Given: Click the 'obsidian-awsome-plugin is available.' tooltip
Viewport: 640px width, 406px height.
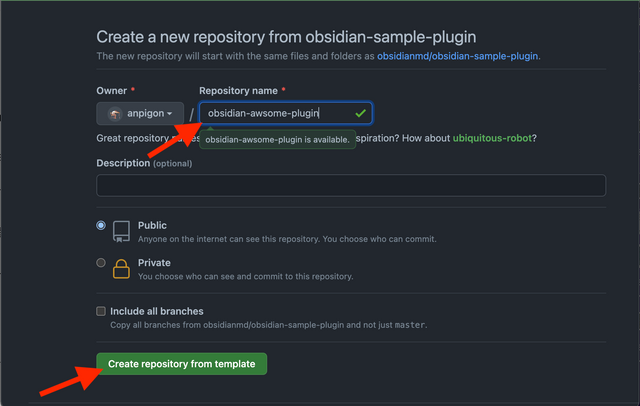Looking at the screenshot, I should click(x=278, y=140).
